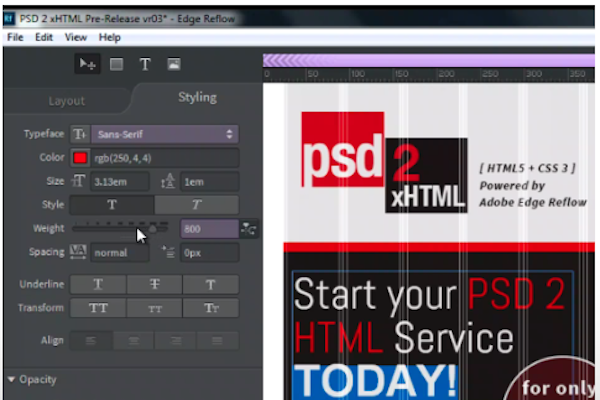
Task: Set font style to normal
Action: 112,205
